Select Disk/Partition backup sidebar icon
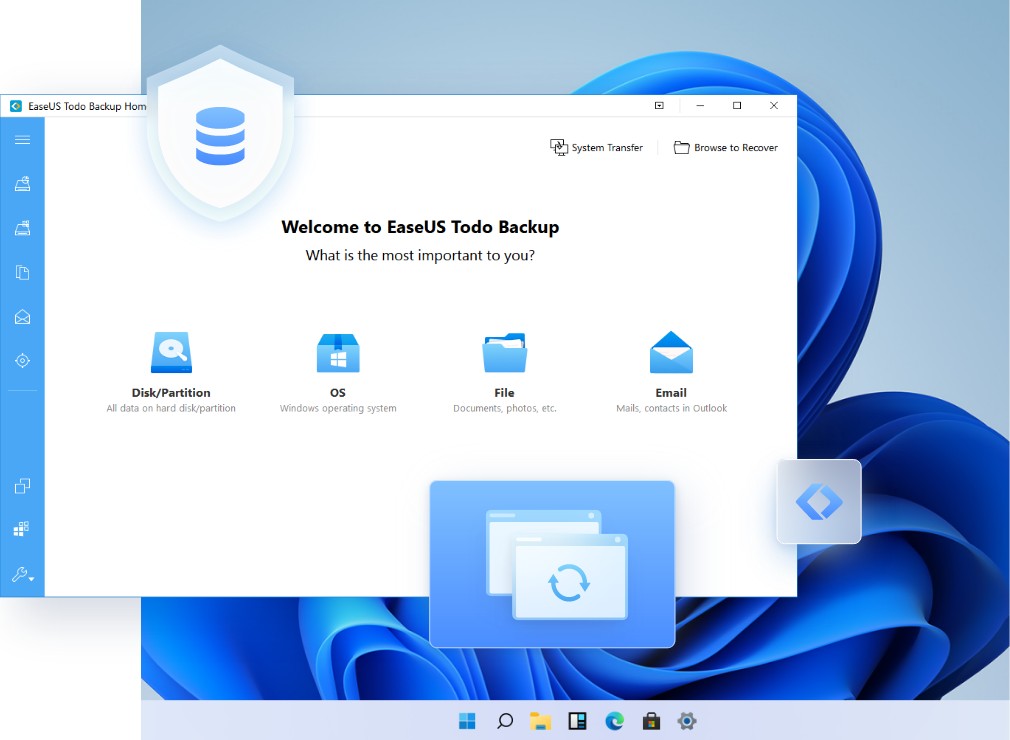Image resolution: width=1010 pixels, height=740 pixels. click(x=23, y=184)
